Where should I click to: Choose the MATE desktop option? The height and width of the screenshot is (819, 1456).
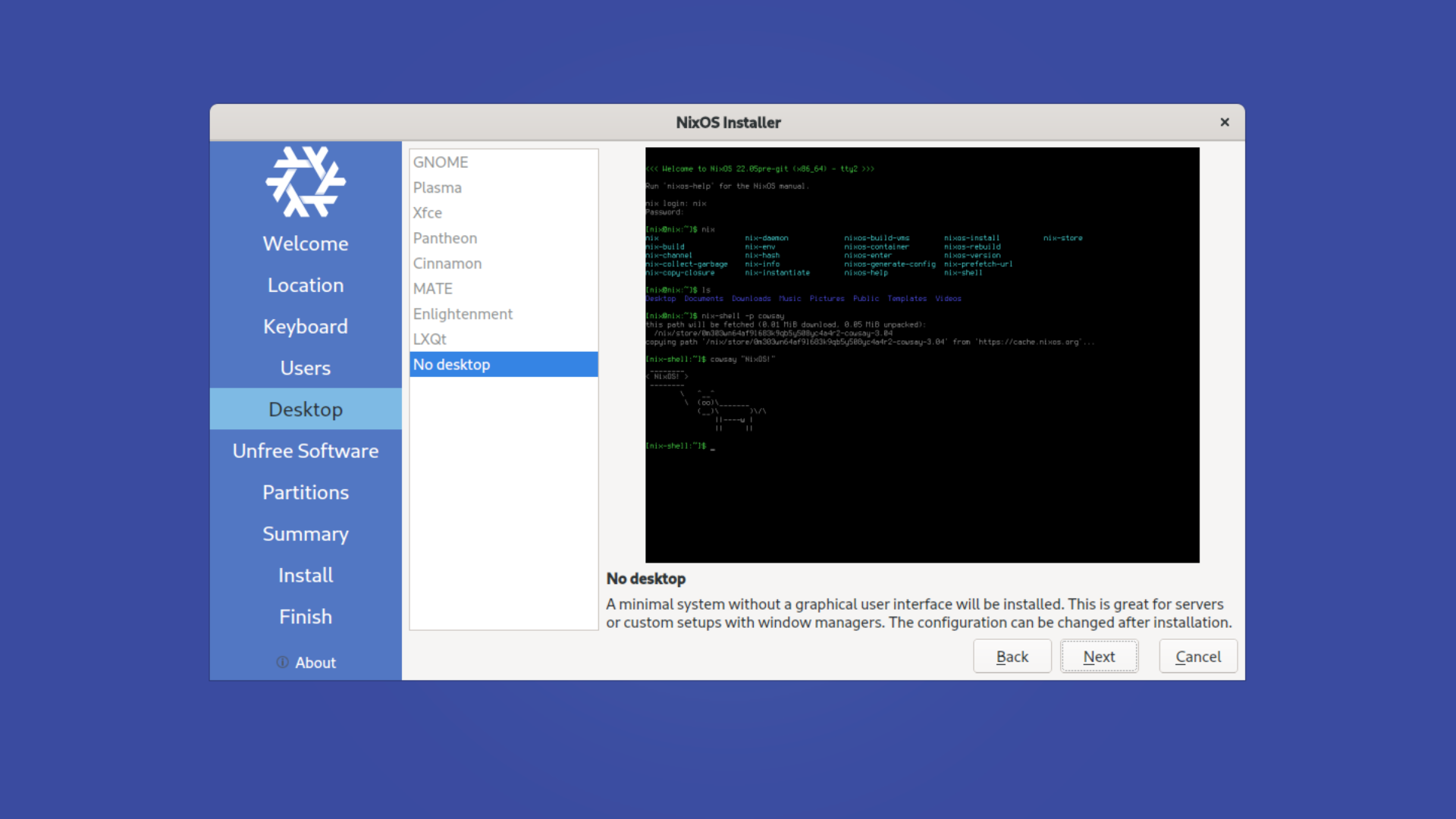(433, 289)
